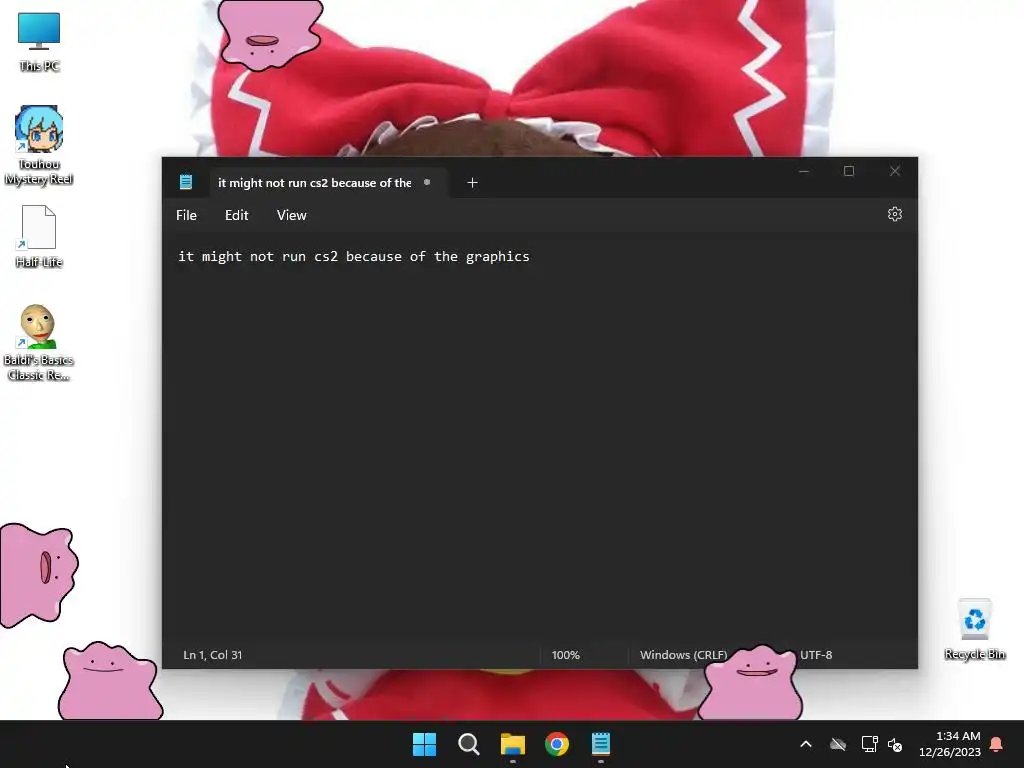Select This PC desktop icon

[x=39, y=42]
